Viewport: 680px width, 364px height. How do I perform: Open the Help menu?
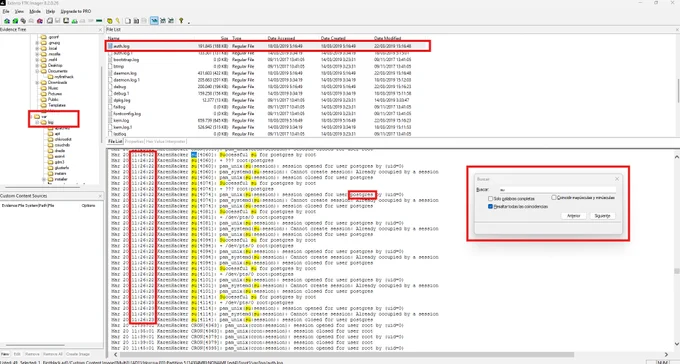point(50,11)
